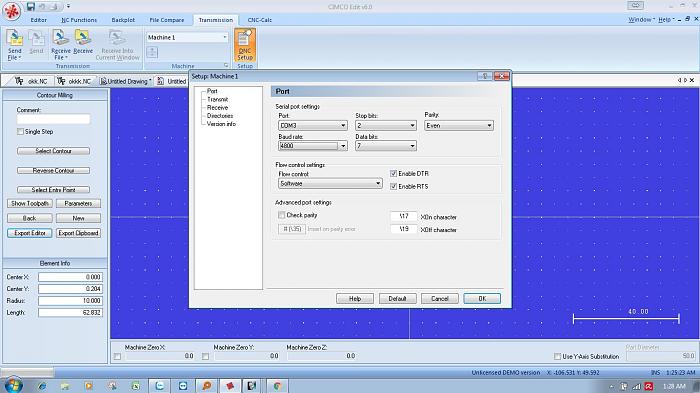
Task: Click the Show Toolpath button
Action: pos(29,203)
